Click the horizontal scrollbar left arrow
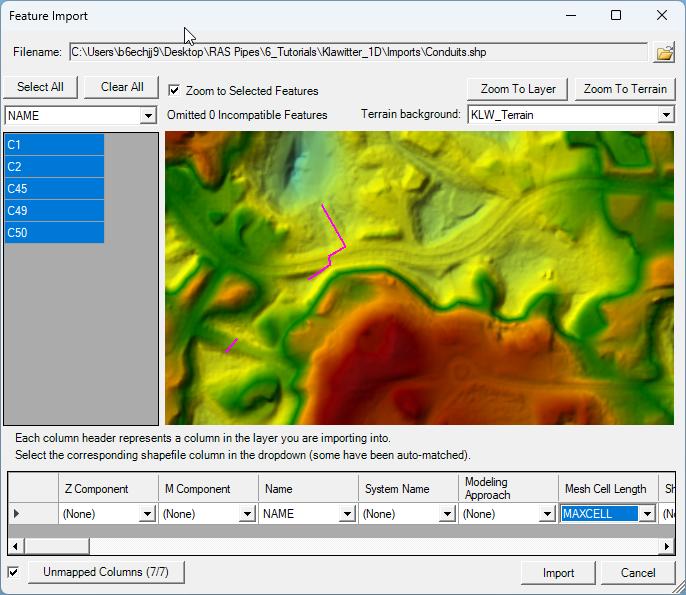The width and height of the screenshot is (686, 595). point(15,546)
